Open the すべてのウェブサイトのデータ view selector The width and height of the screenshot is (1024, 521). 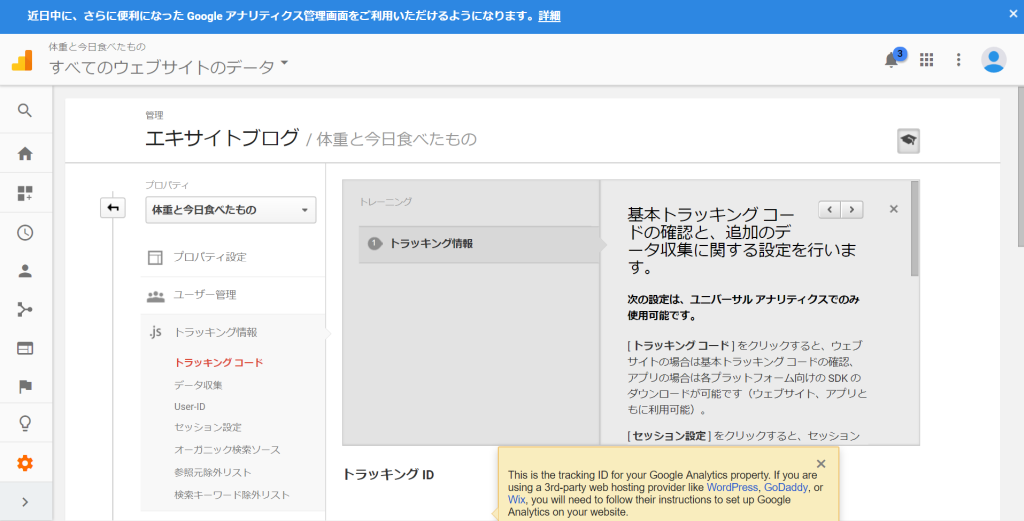[x=168, y=66]
